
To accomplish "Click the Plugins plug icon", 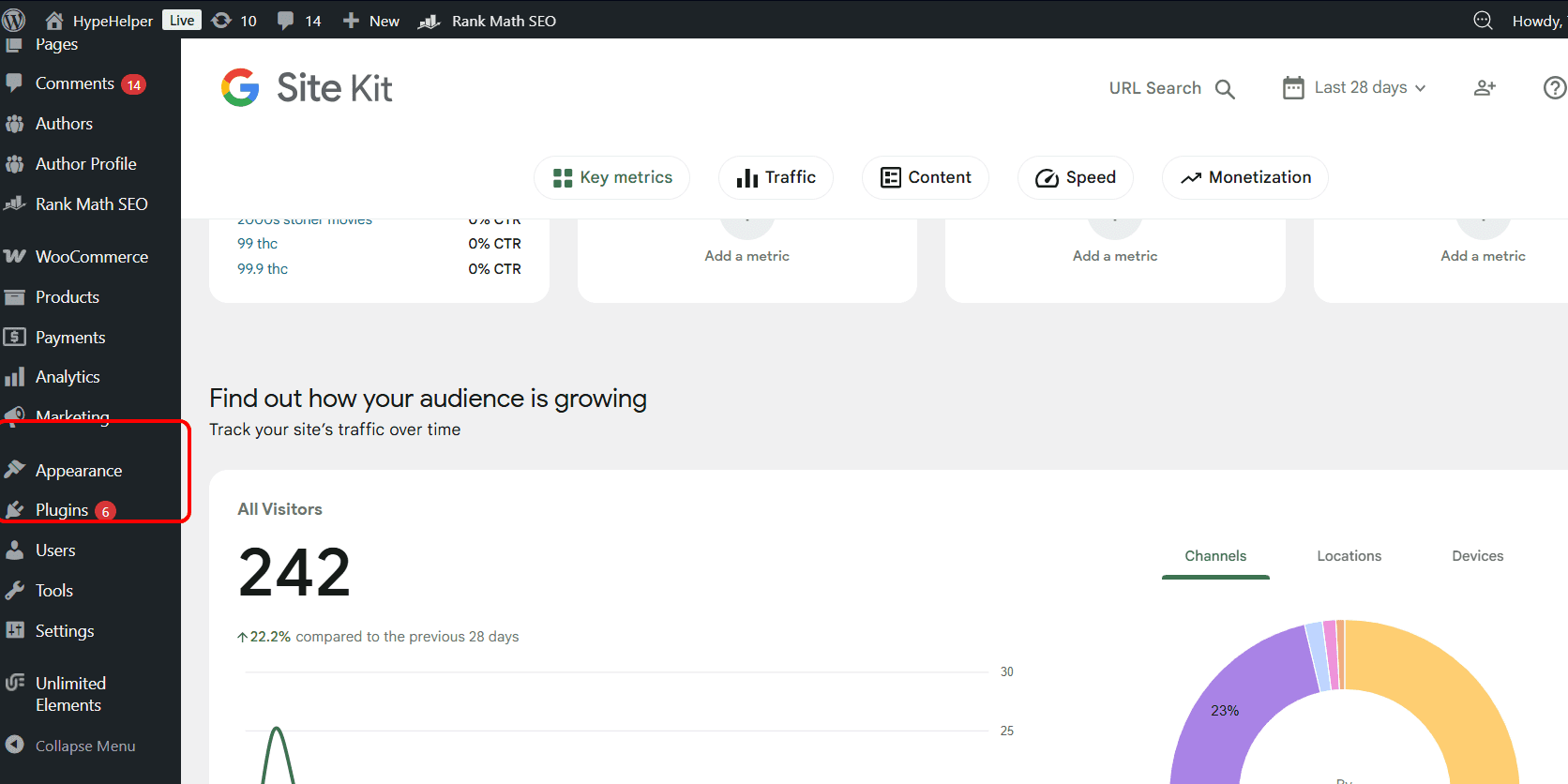I will [14, 509].
